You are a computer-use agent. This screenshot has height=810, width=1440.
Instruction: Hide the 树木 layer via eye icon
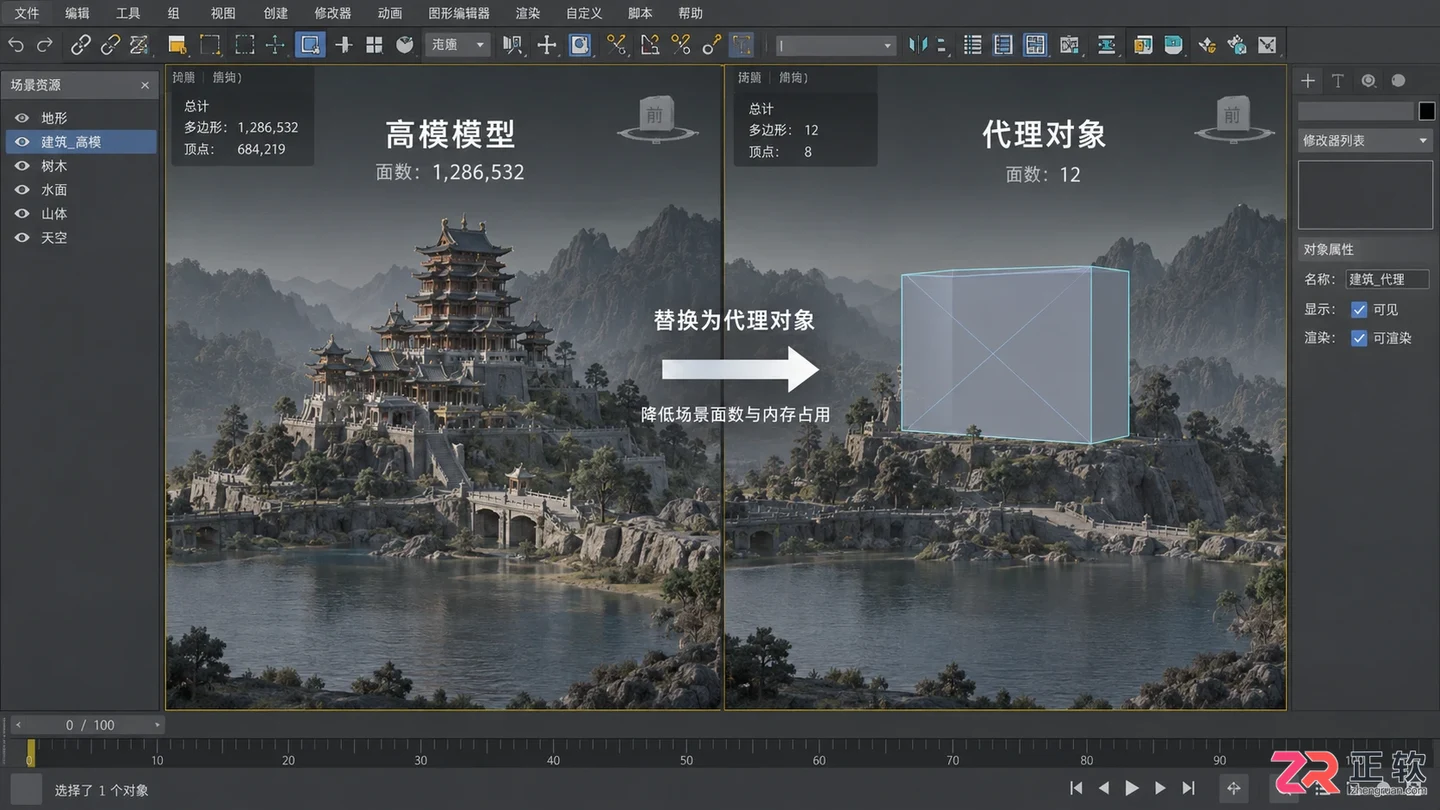point(21,166)
